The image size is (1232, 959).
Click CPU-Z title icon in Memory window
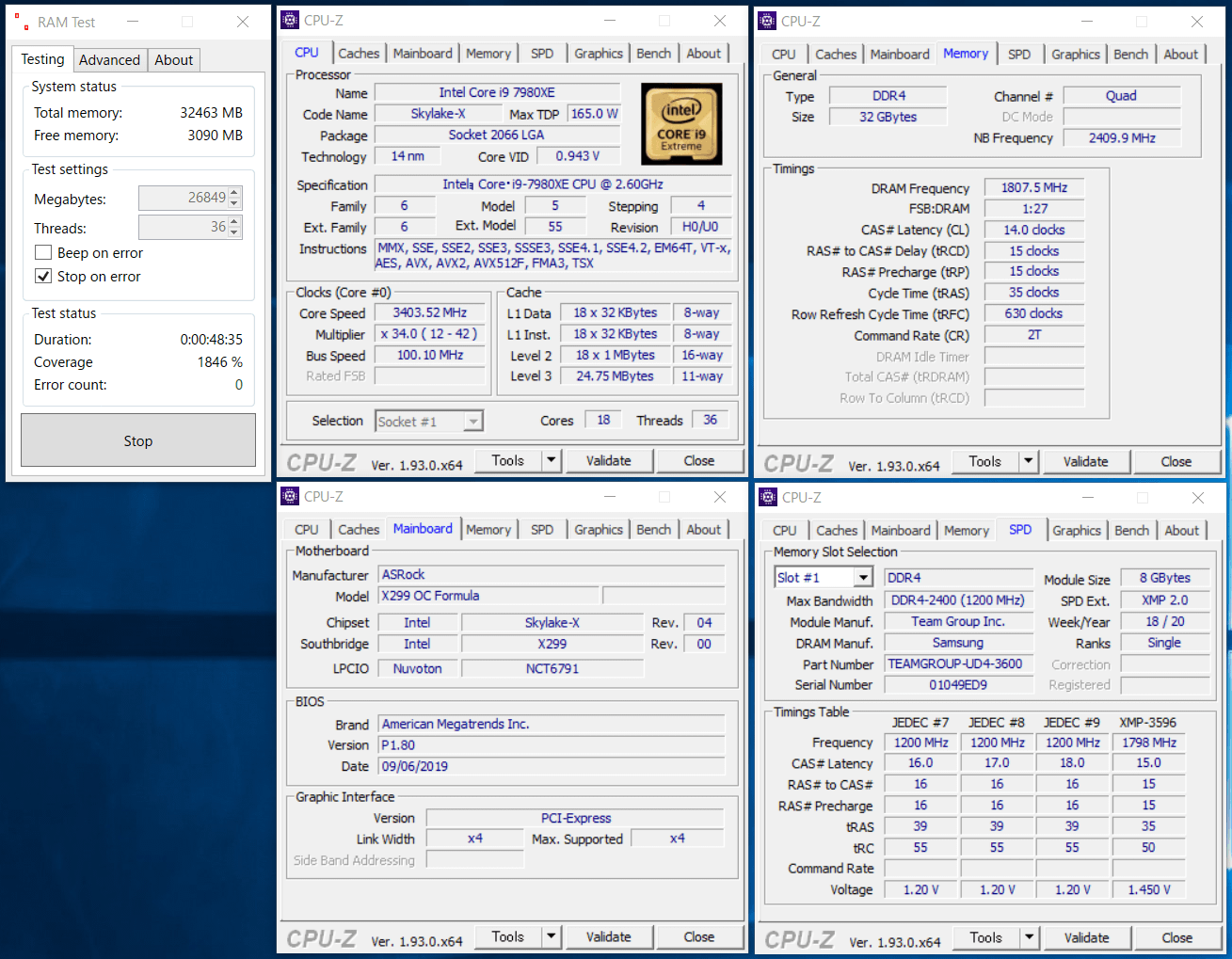[x=768, y=21]
